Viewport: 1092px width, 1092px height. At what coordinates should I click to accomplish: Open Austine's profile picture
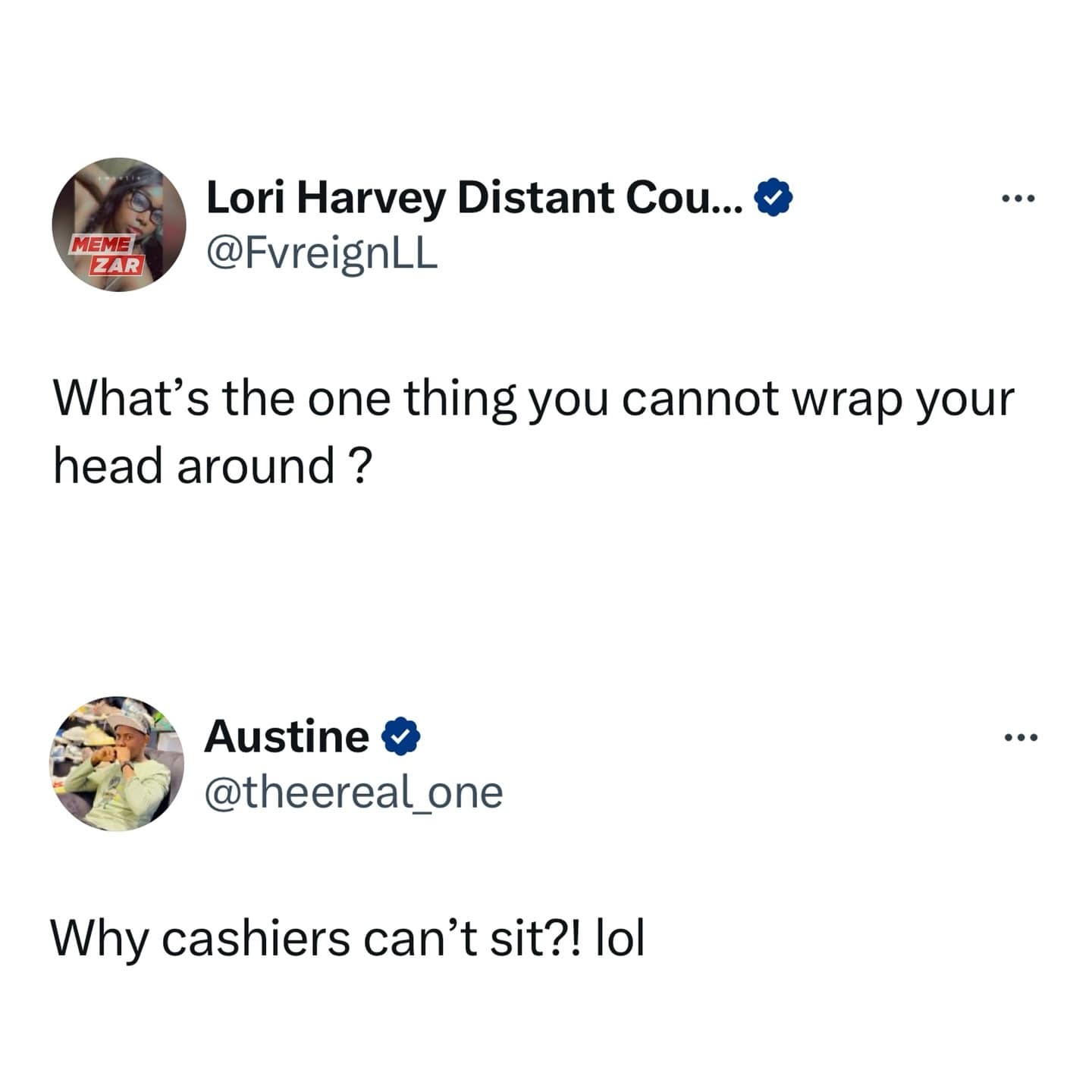117,763
